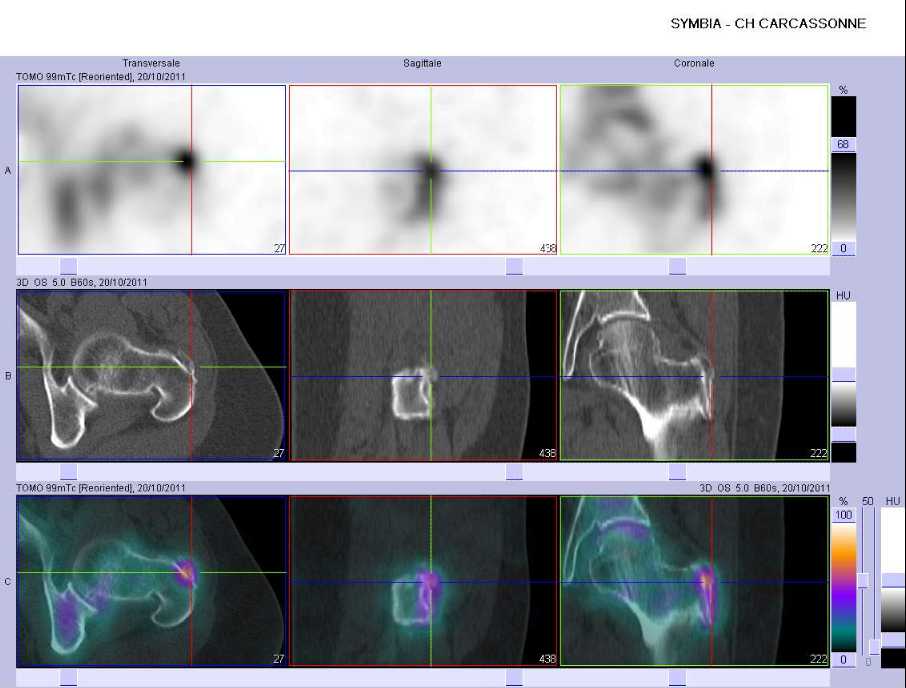Click slice slider thumb under fused sagittal view
Viewport: 906px width, 688px height.
(514, 678)
